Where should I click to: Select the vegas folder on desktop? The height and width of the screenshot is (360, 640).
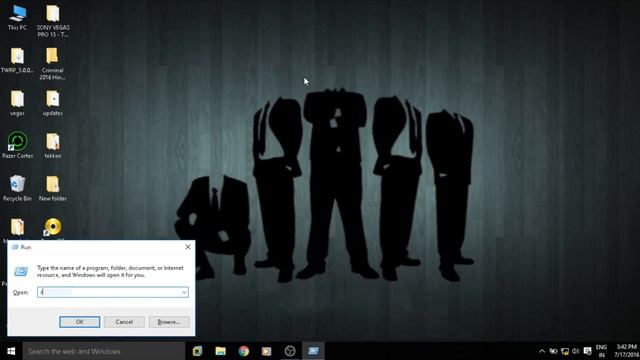click(17, 103)
